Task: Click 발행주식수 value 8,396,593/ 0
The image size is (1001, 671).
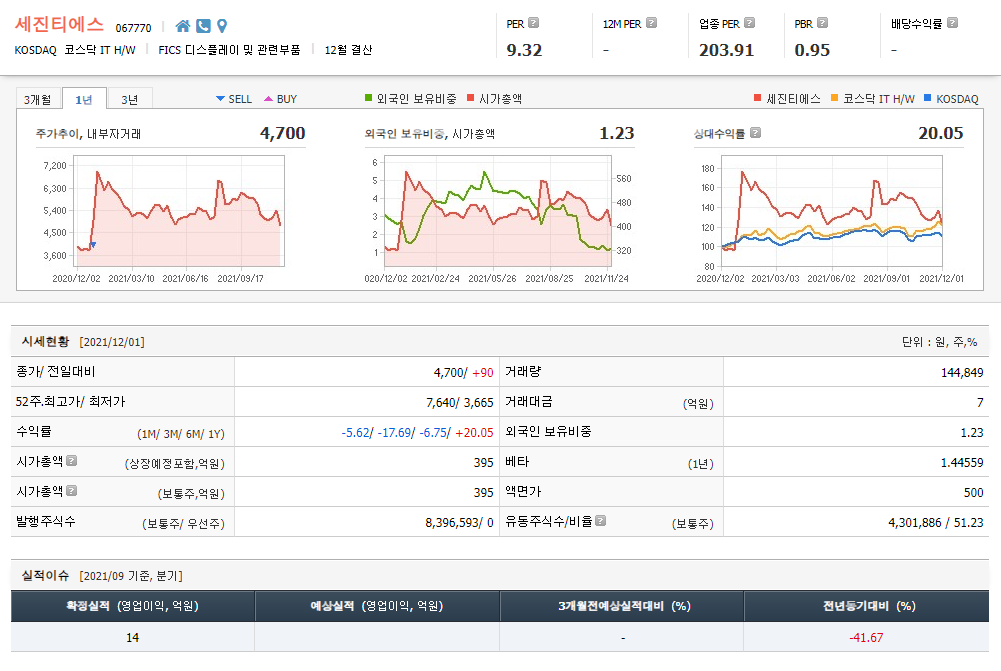Action: coord(460,523)
